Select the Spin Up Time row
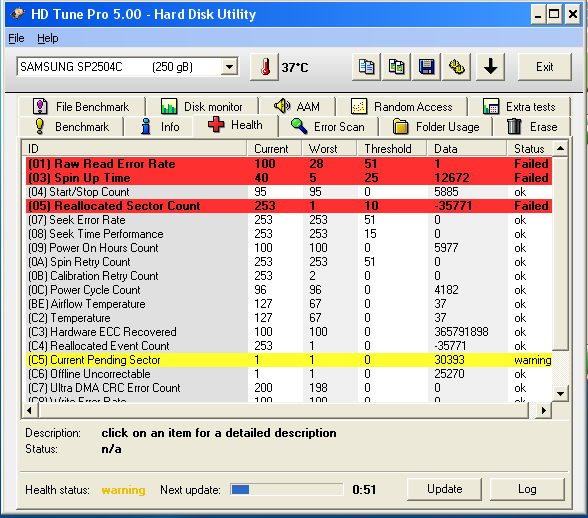 point(289,178)
